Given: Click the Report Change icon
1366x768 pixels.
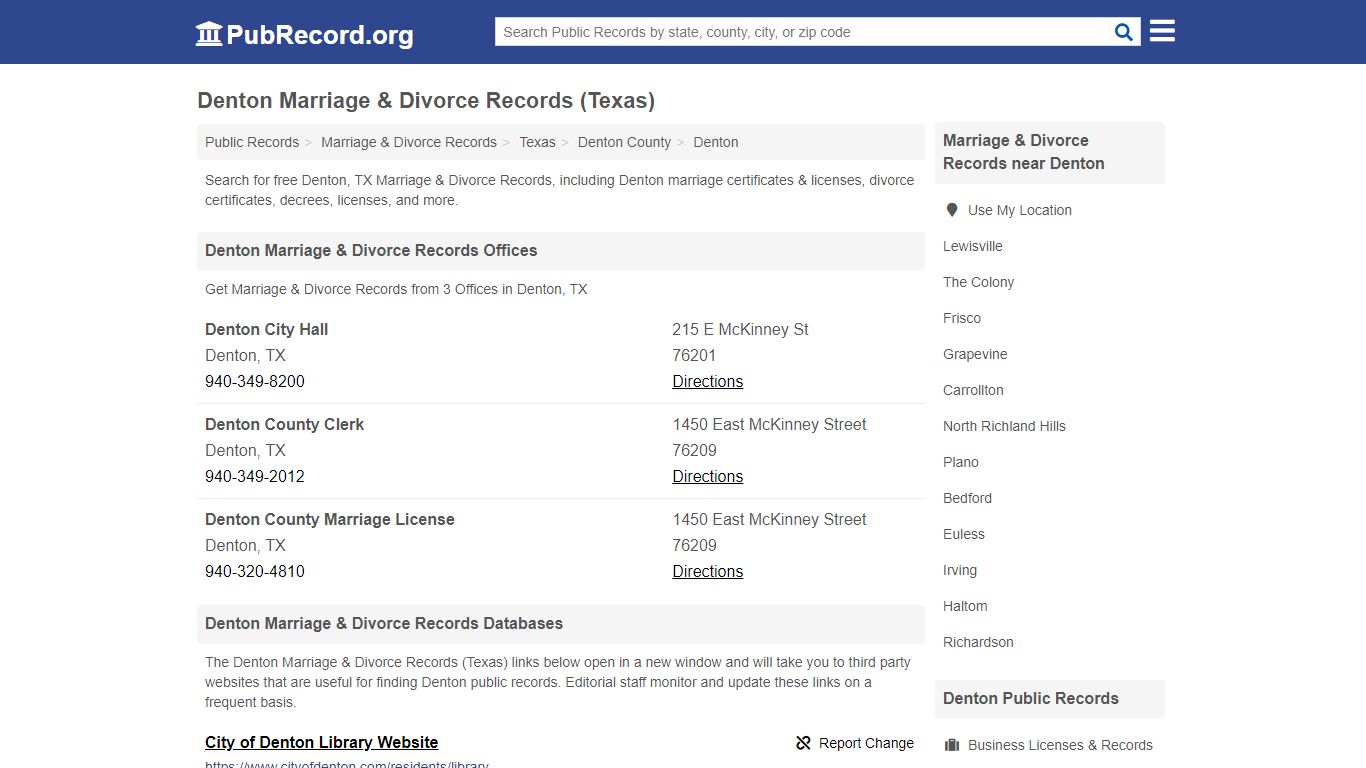Looking at the screenshot, I should pyautogui.click(x=803, y=743).
